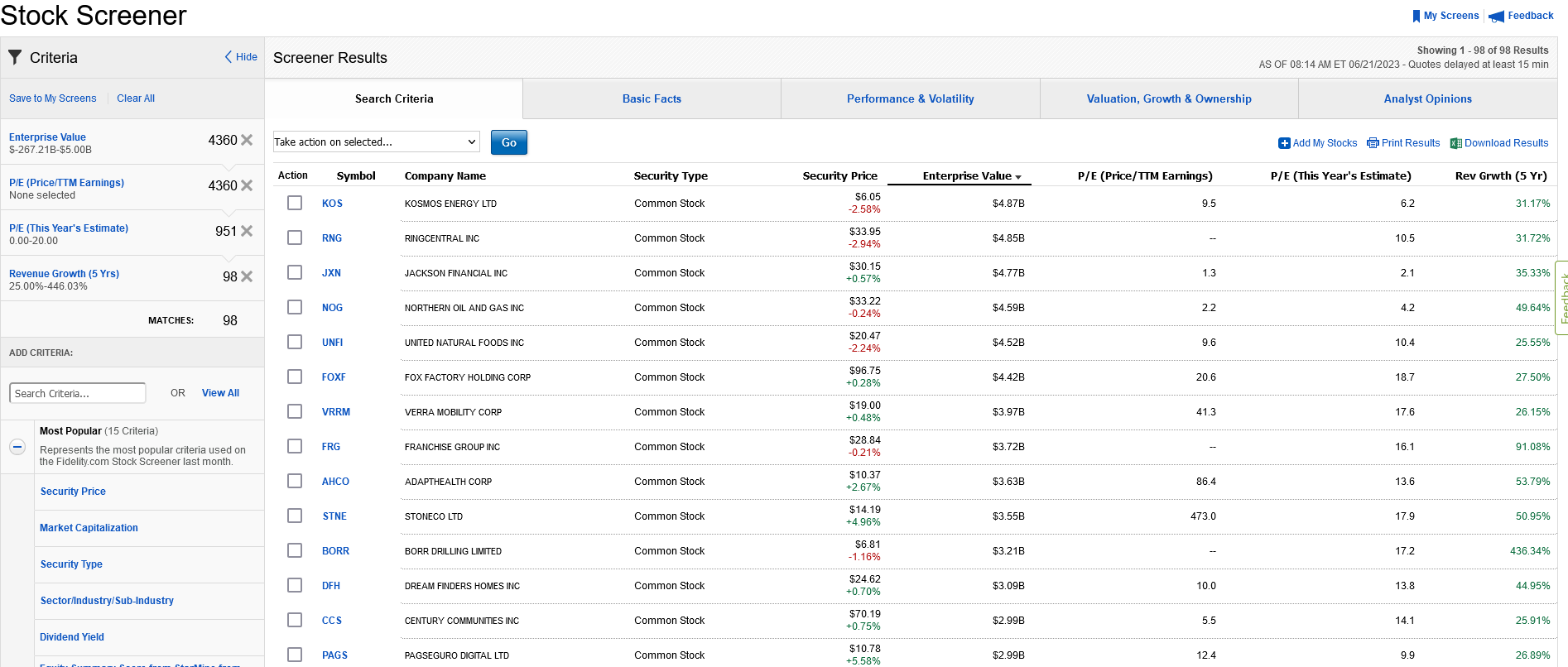Open the STNE symbol link
The image size is (1568, 667).
point(334,516)
